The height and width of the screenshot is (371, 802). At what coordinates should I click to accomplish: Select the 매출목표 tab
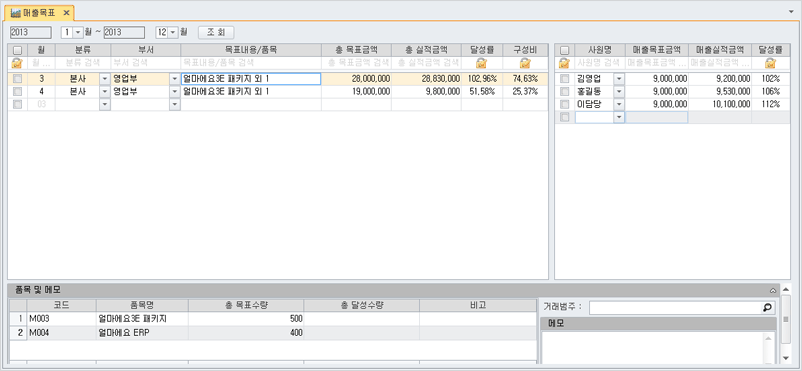[39, 12]
